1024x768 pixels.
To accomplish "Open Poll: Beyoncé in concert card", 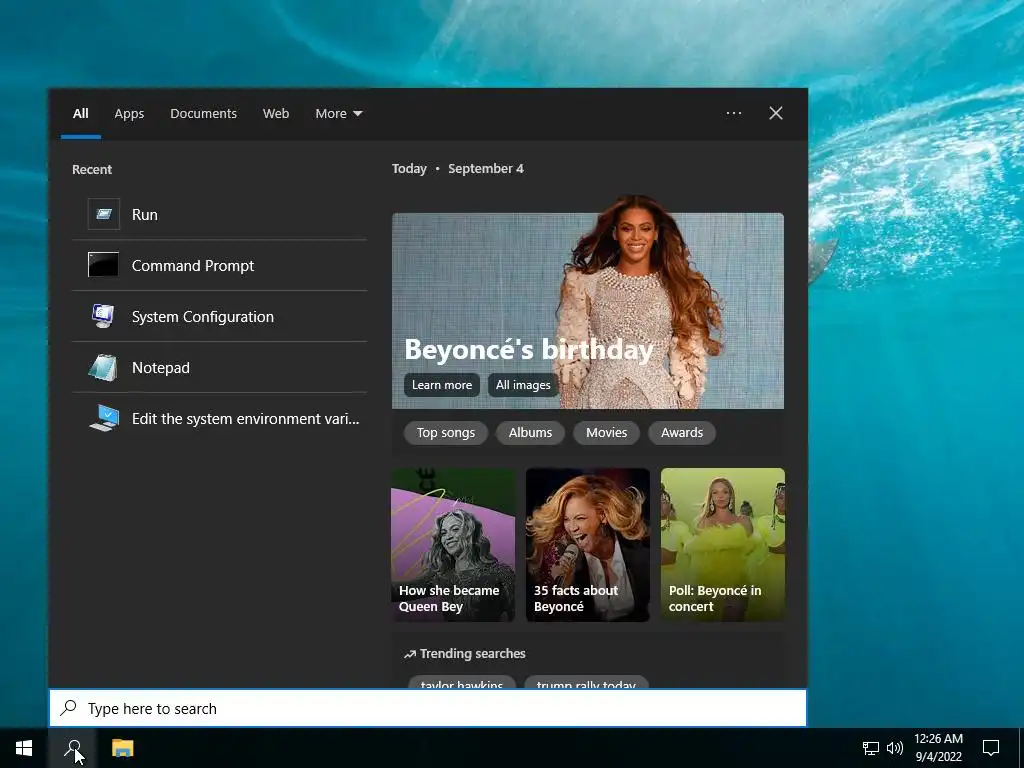I will 723,545.
